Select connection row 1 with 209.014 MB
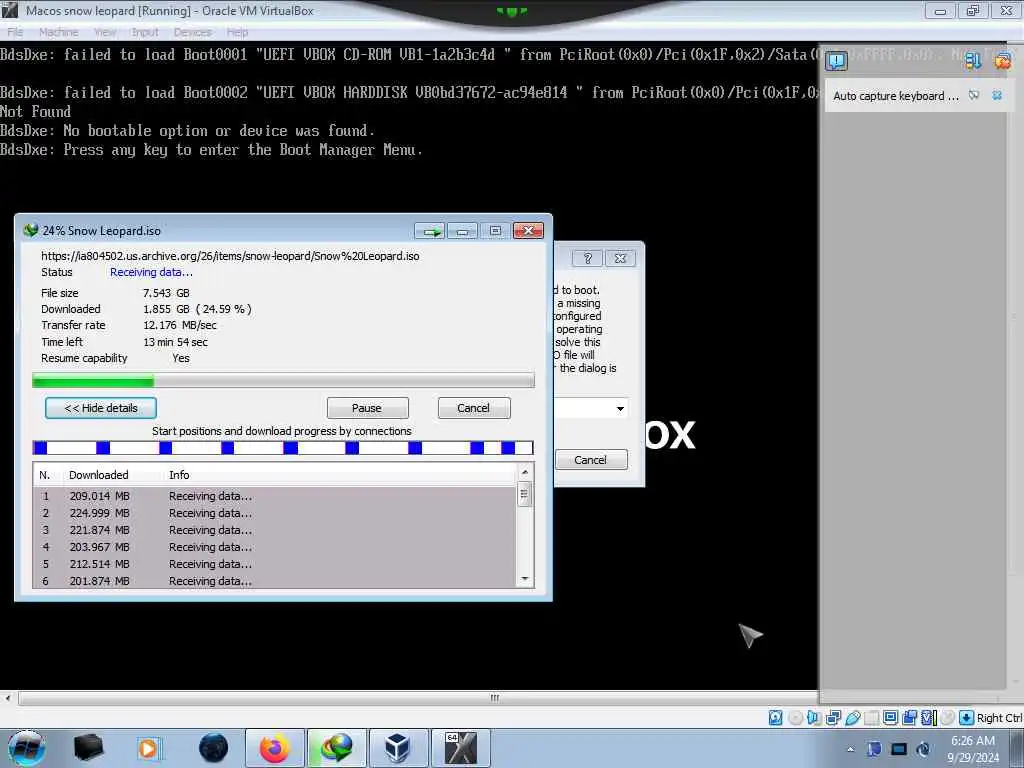1024x768 pixels. (275, 496)
